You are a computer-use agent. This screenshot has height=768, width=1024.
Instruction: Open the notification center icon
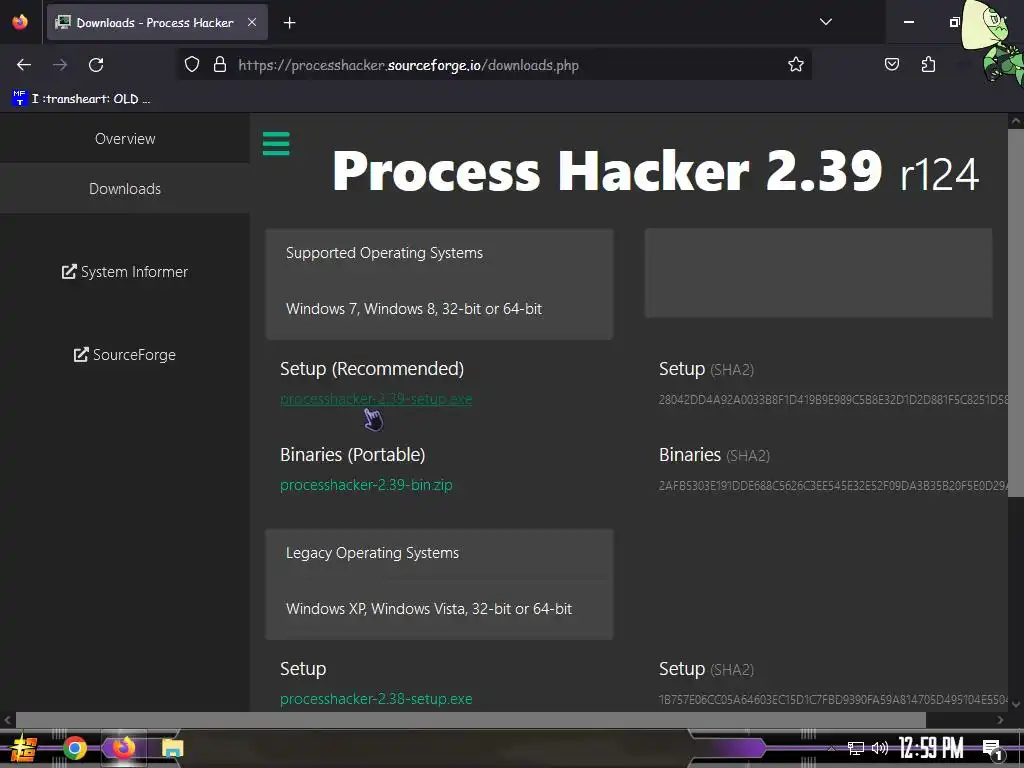coord(992,749)
